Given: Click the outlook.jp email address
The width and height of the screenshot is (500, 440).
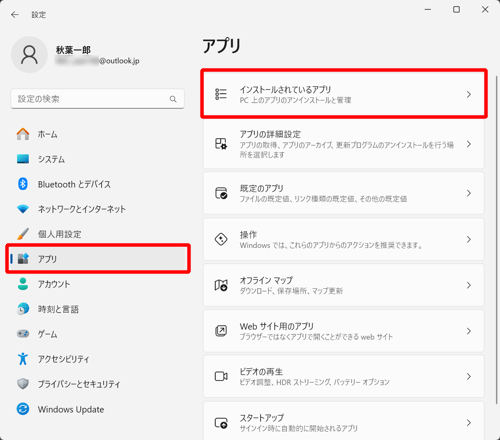Looking at the screenshot, I should click(x=97, y=61).
